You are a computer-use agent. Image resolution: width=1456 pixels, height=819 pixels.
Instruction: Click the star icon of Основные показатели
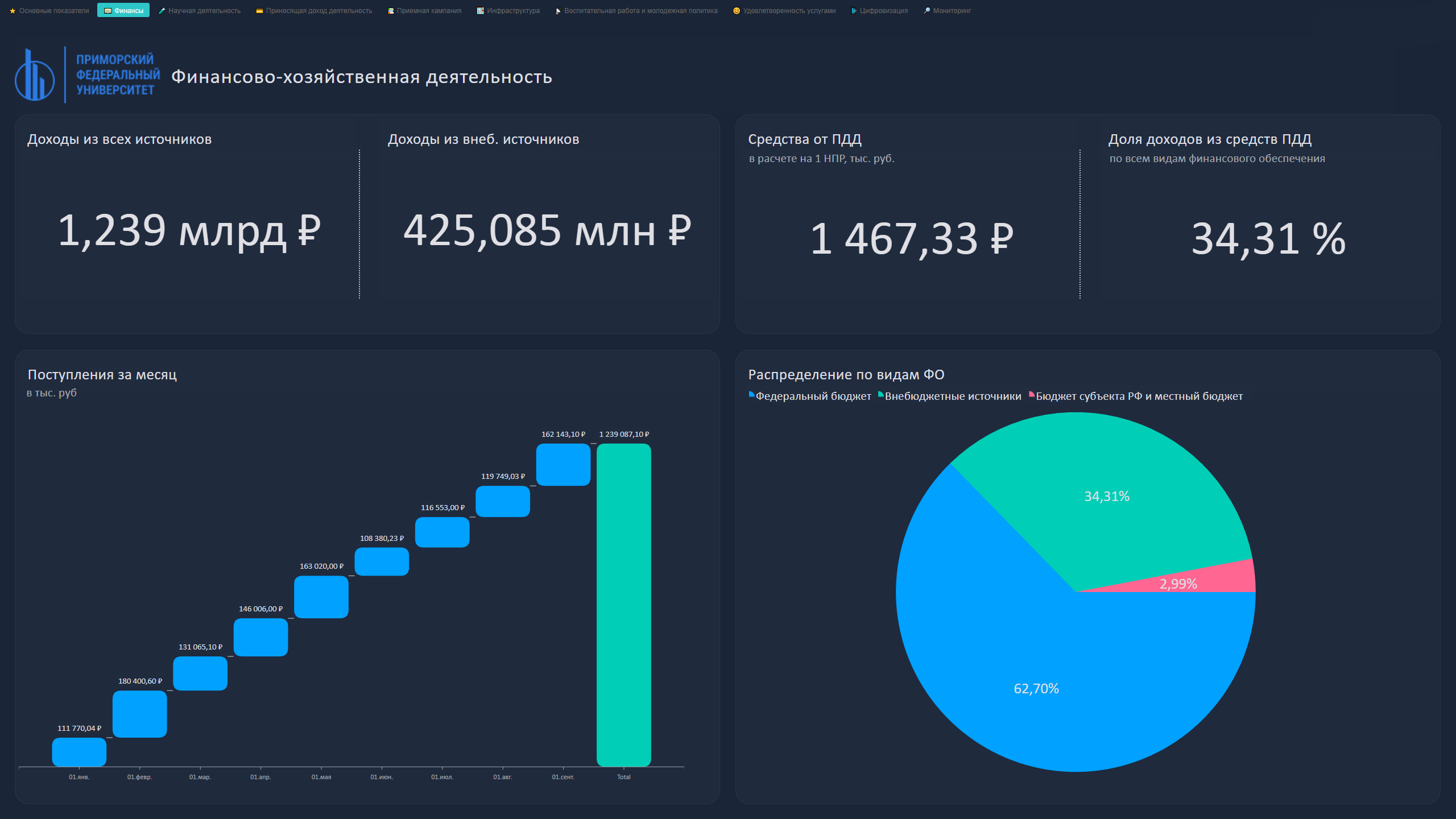click(13, 11)
